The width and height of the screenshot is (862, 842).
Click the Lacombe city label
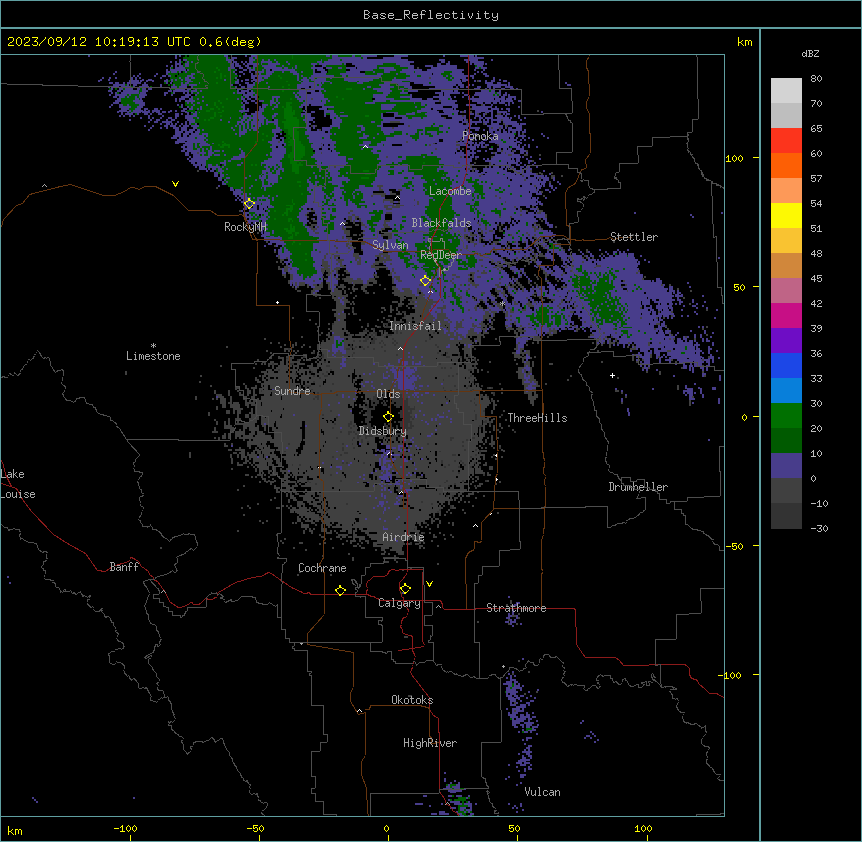tap(450, 191)
